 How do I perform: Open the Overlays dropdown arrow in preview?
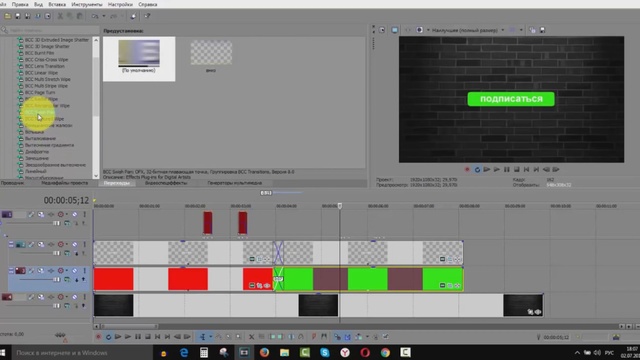[521, 30]
